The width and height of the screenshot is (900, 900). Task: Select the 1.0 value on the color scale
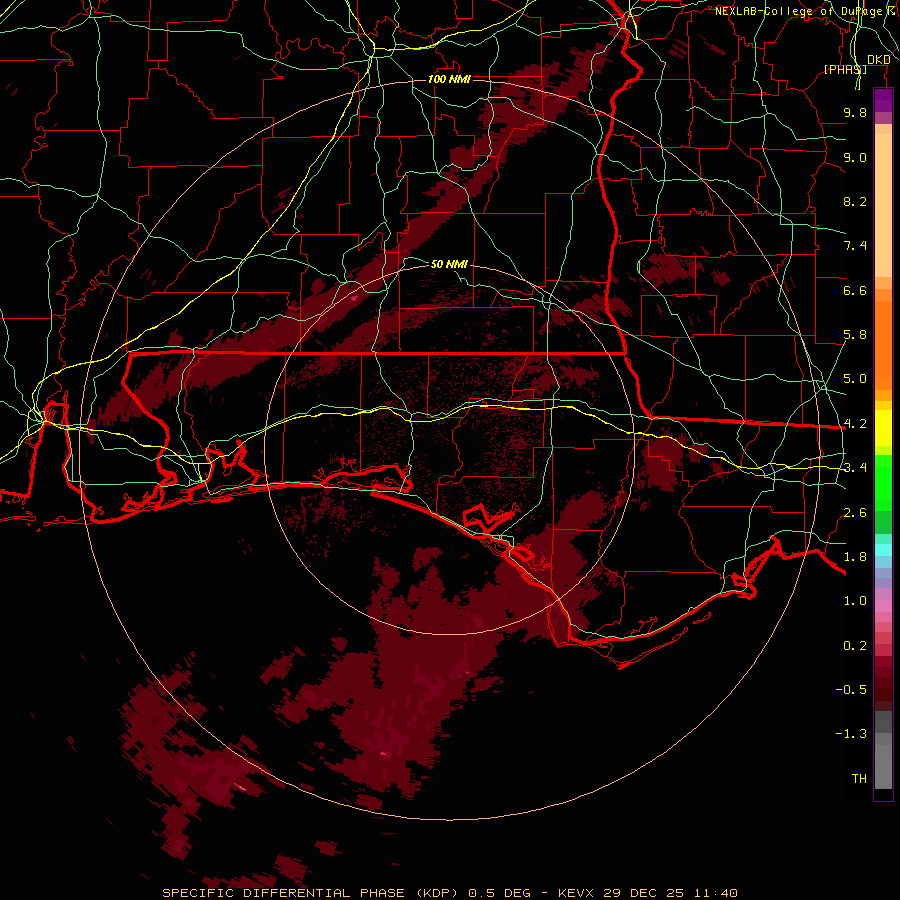(x=855, y=601)
